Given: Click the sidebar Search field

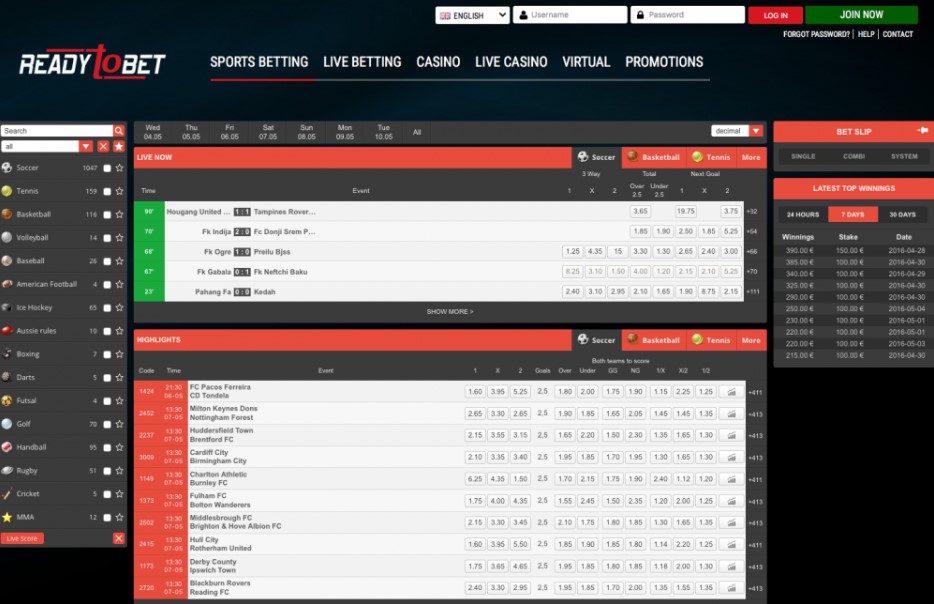Looking at the screenshot, I should click(57, 131).
